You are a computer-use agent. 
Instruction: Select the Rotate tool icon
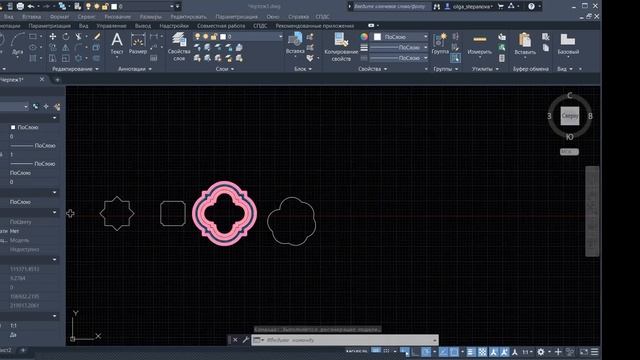click(x=66, y=37)
